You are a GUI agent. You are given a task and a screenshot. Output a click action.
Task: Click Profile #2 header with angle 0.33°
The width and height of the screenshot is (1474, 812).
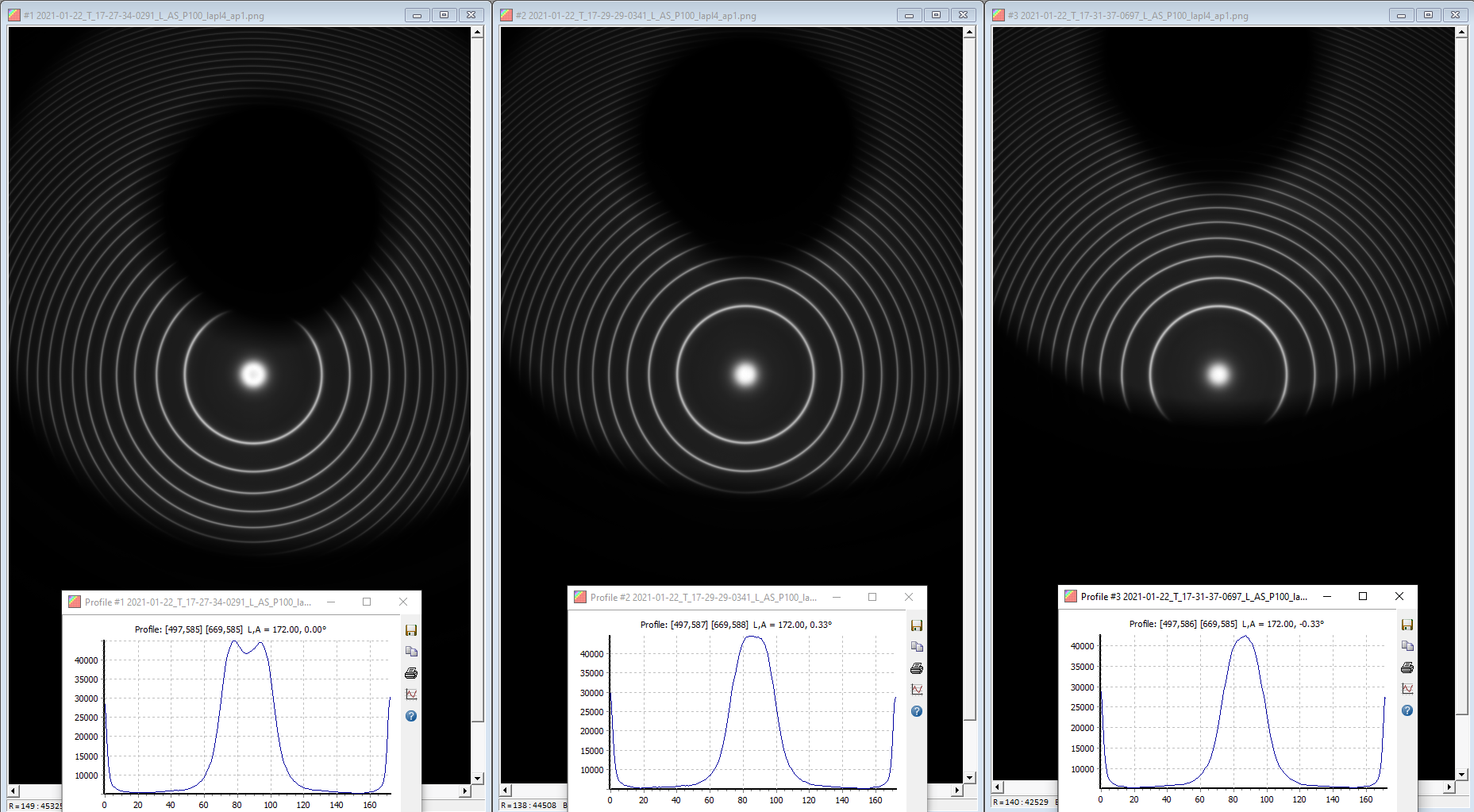(x=736, y=625)
